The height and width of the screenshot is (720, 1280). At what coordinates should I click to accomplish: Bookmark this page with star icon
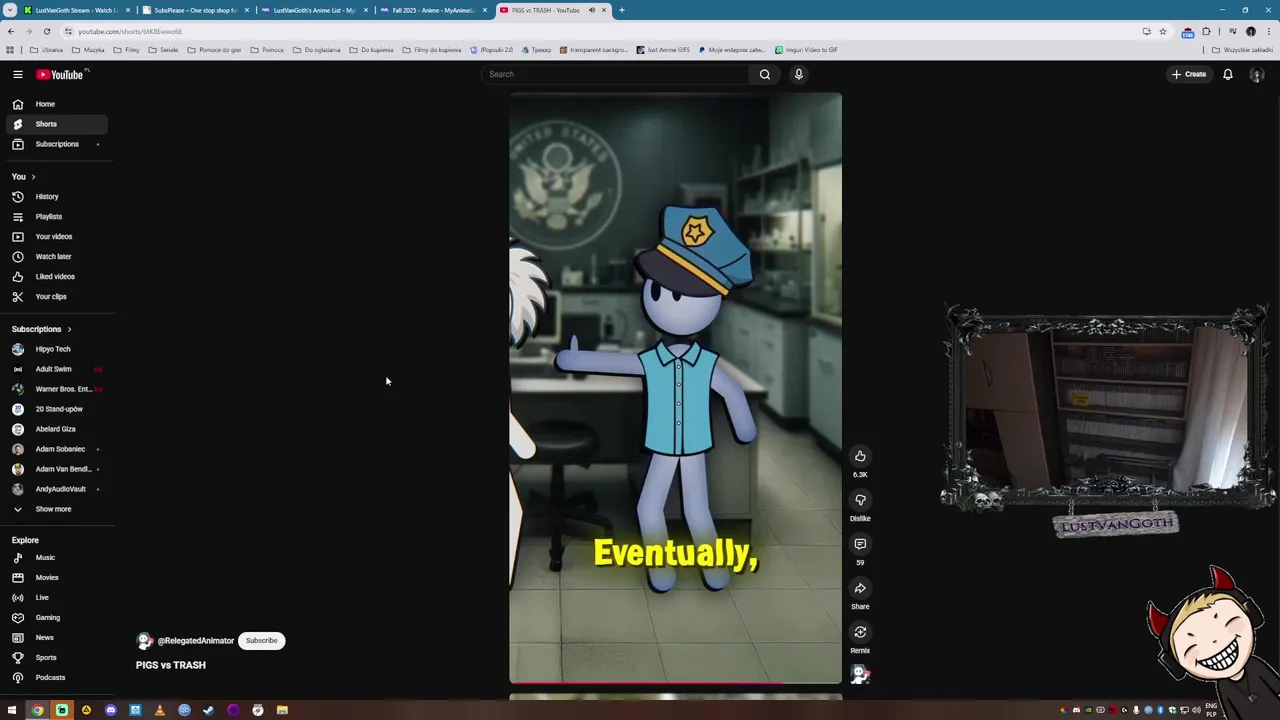pyautogui.click(x=1162, y=31)
